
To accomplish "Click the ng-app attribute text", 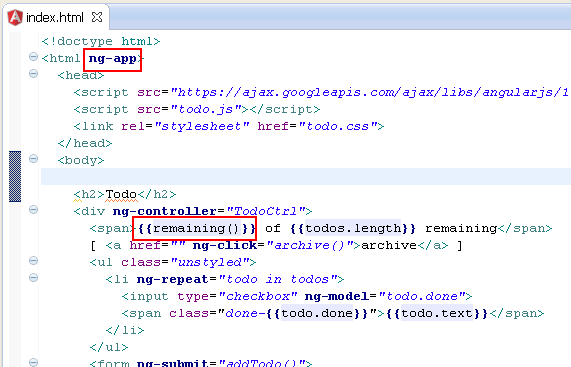I will point(113,59).
